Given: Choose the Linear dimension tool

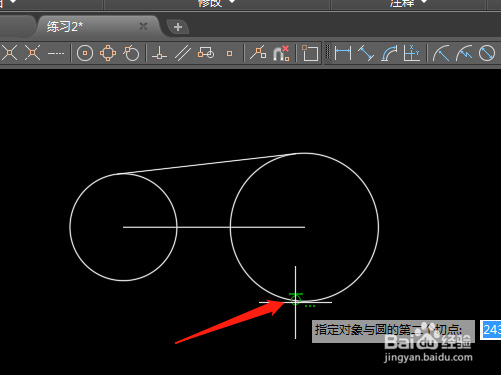Looking at the screenshot, I should click(x=343, y=53).
